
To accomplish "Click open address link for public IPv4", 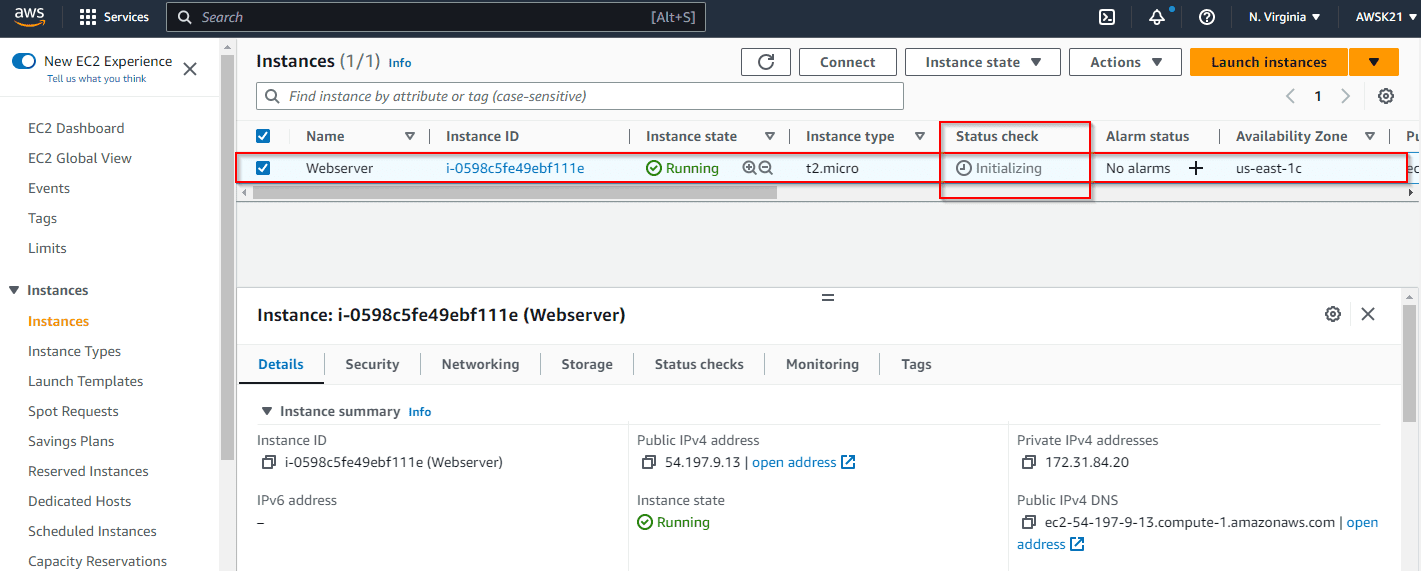I will click(x=804, y=462).
